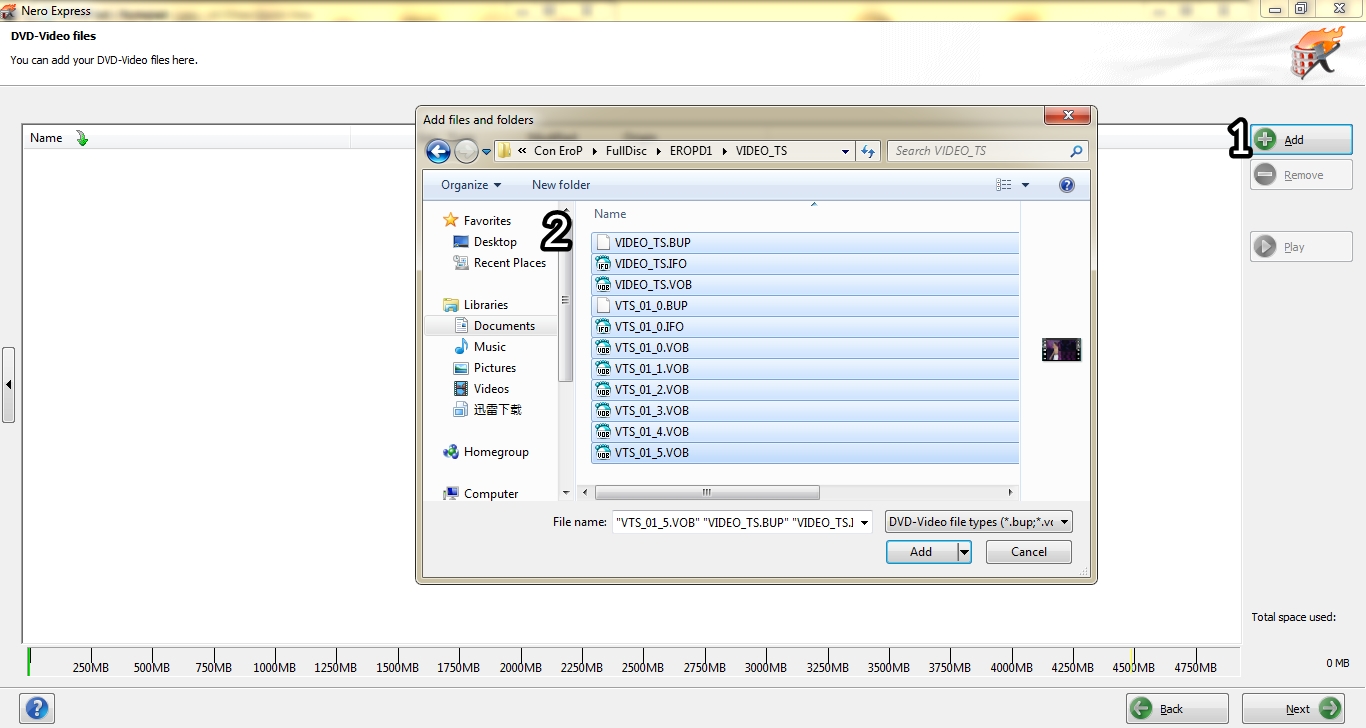Click the Next button in Nero Express
Image resolution: width=1366 pixels, height=728 pixels.
pos(1294,709)
